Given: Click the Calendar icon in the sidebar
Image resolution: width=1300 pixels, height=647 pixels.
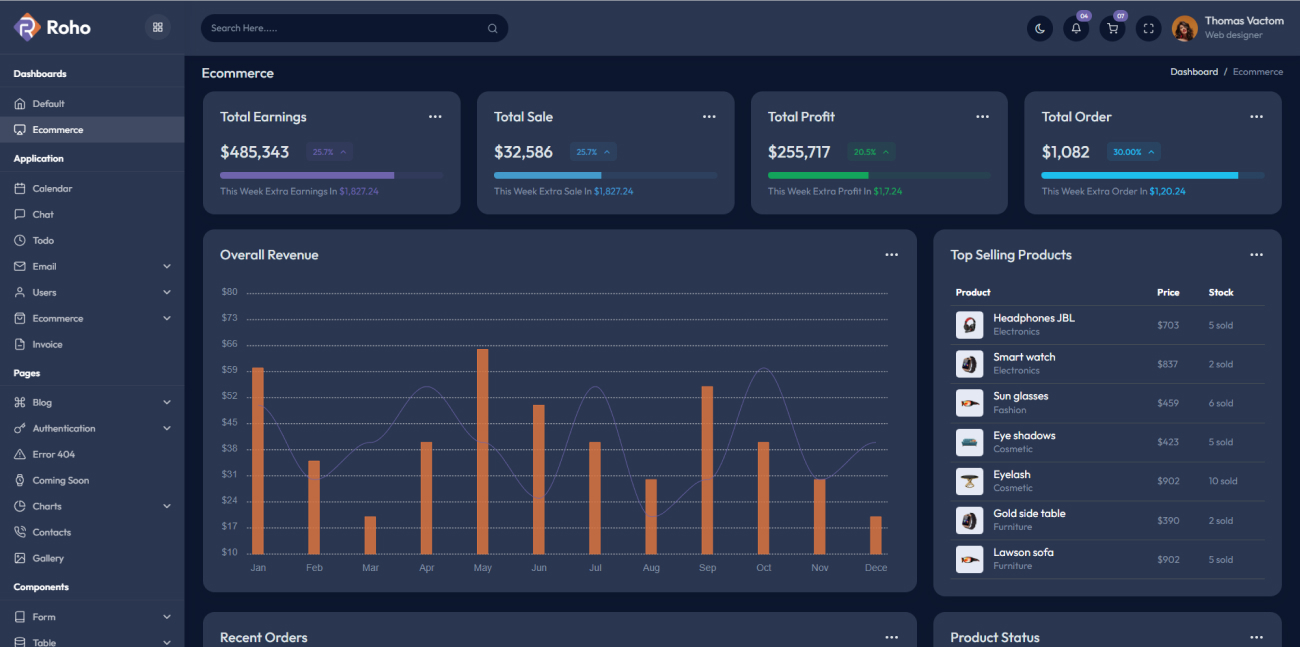Looking at the screenshot, I should 18,188.
